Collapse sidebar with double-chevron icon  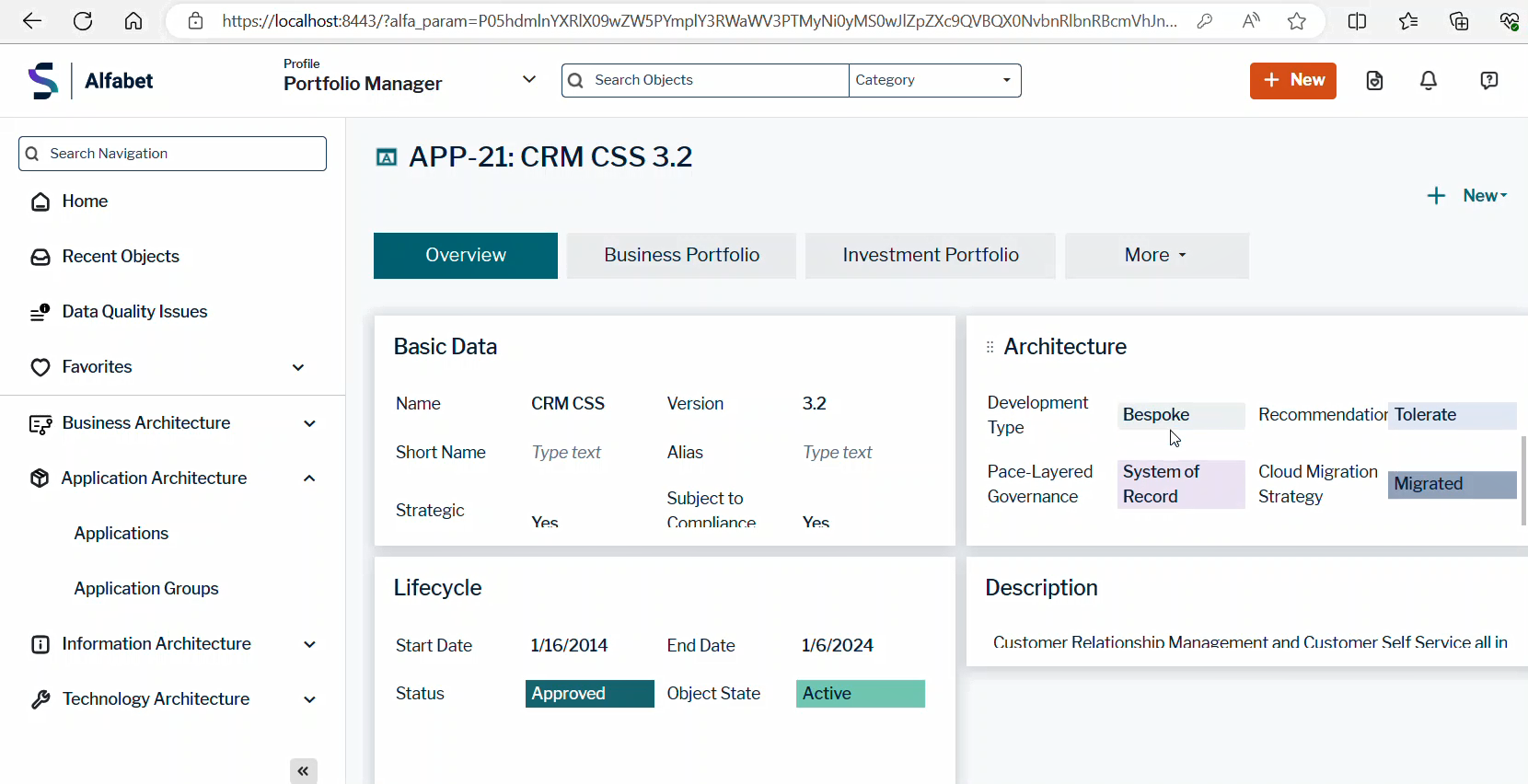click(x=304, y=771)
